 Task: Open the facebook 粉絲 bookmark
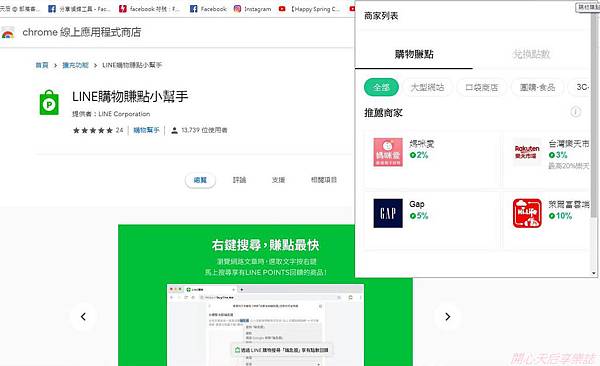point(149,8)
